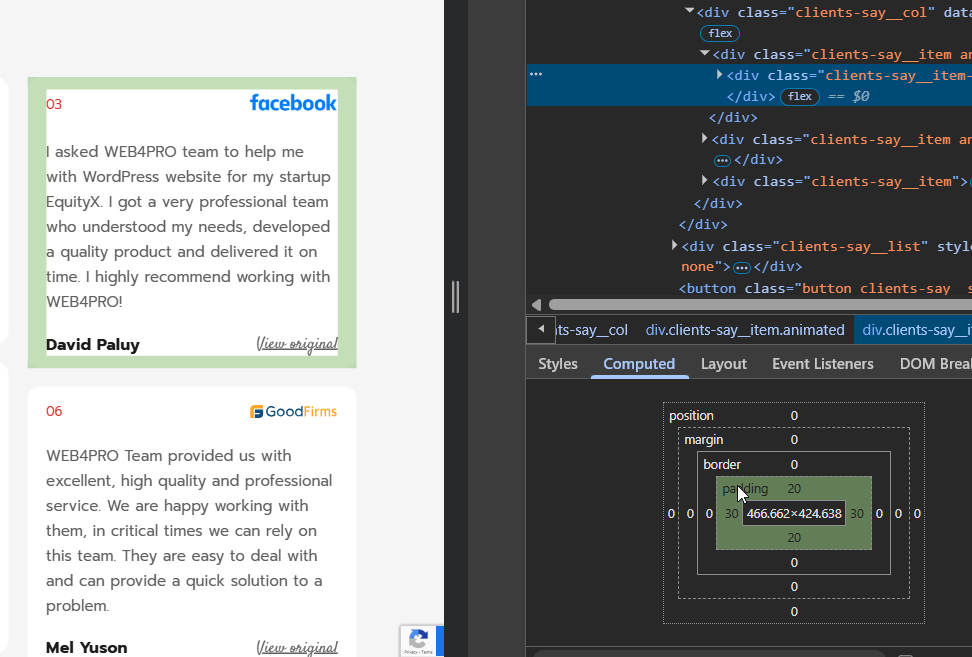The width and height of the screenshot is (972, 657).
Task: Click the GoodFirms logo in testimonial 06
Action: point(293,411)
